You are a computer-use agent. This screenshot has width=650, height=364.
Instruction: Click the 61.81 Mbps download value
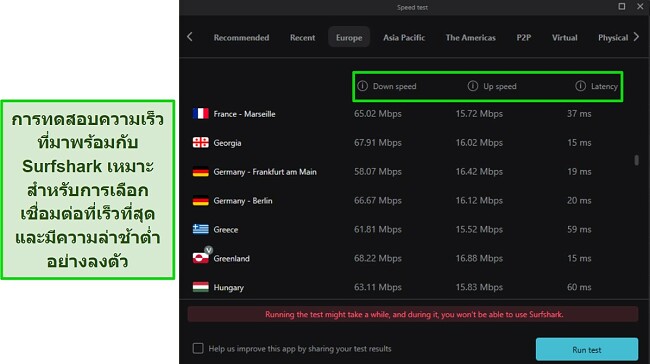coord(378,229)
